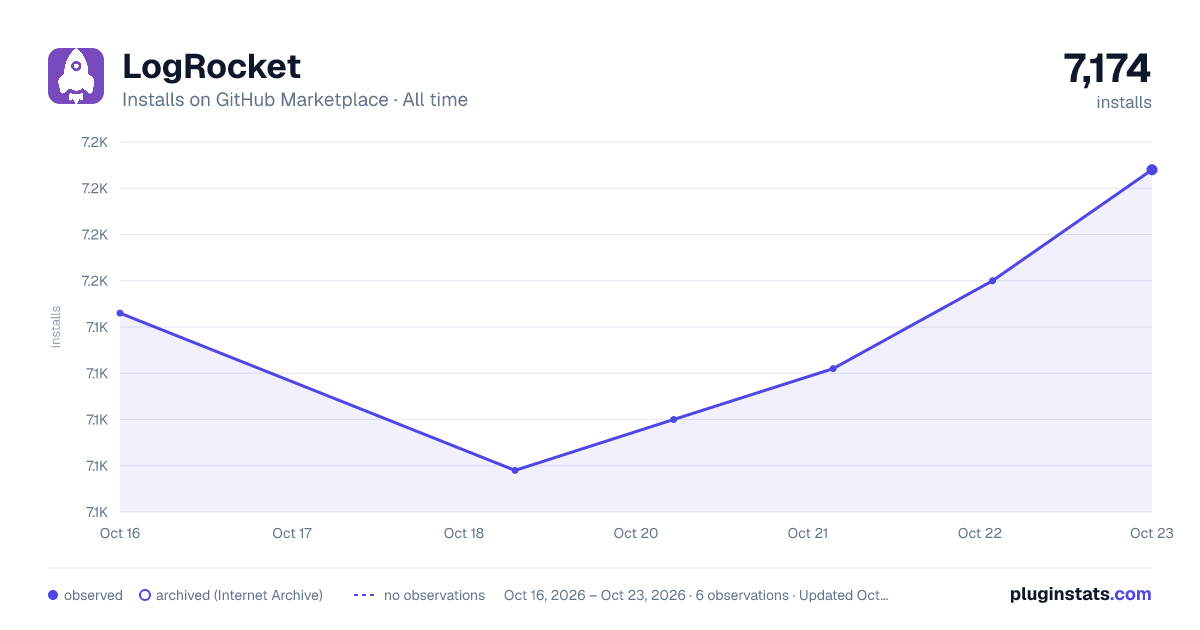Select the data point near Oct 22
The height and width of the screenshot is (630, 1200).
[x=992, y=281]
